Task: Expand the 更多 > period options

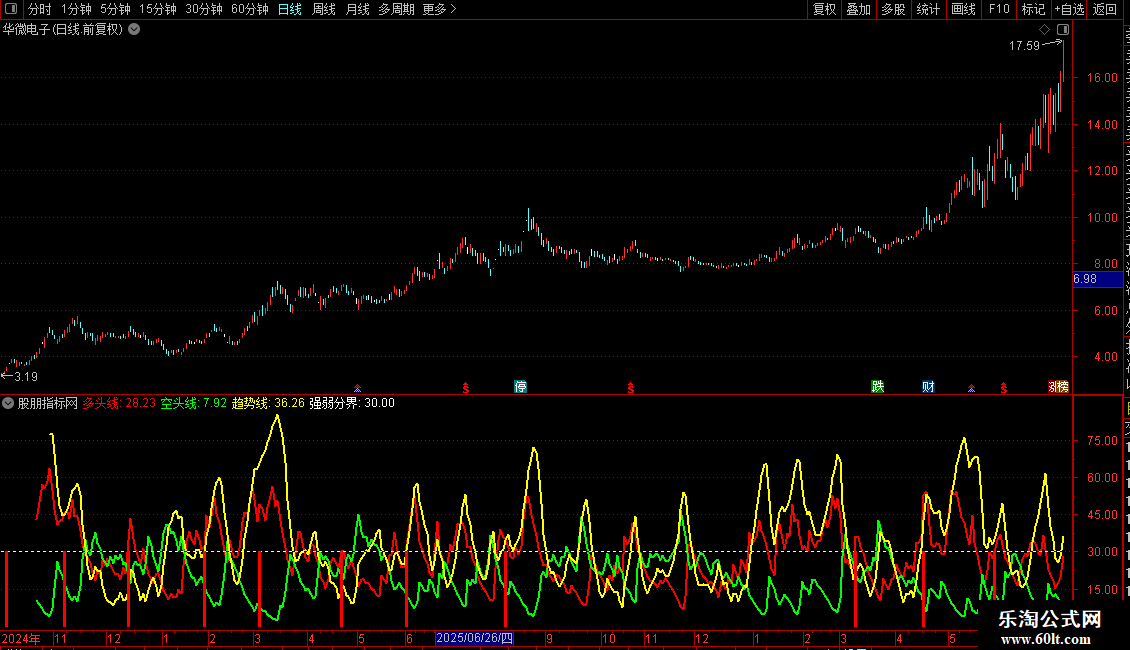Action: [x=440, y=9]
